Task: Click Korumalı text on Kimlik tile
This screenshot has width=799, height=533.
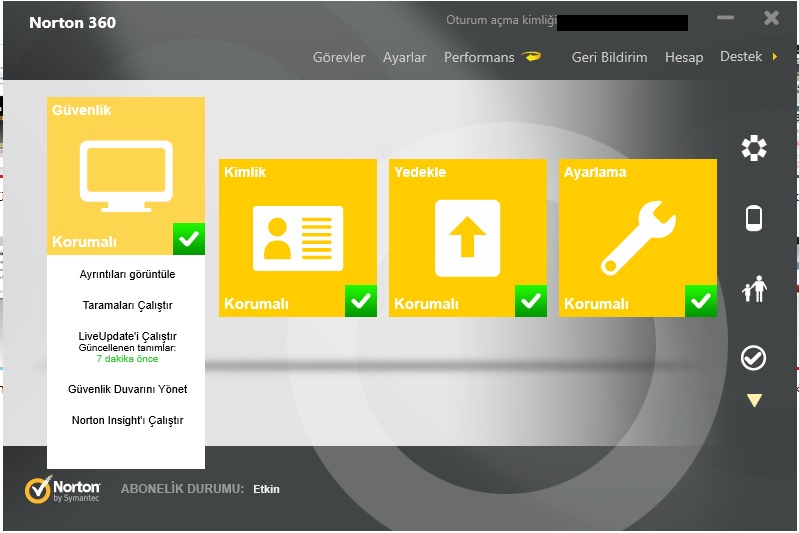Action: (256, 304)
